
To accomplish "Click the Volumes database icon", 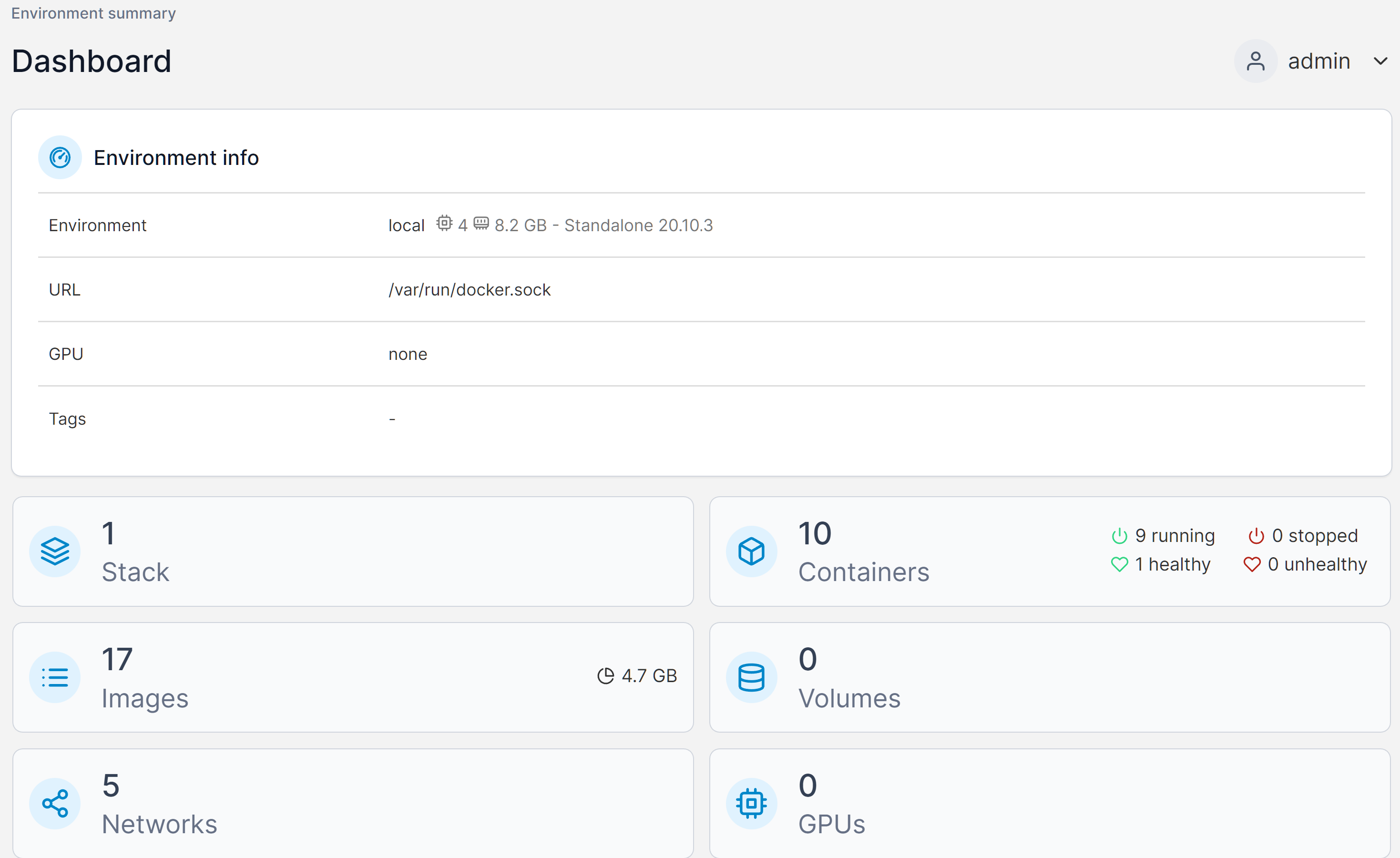I will point(751,677).
